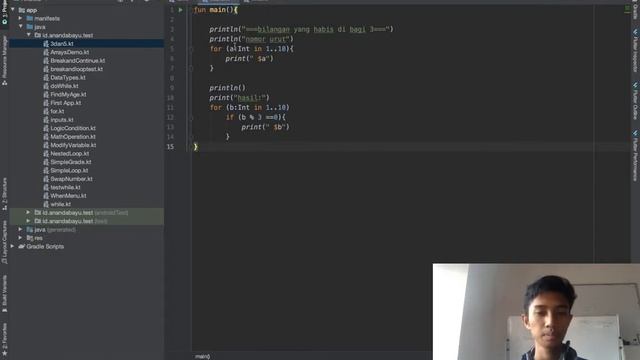Open FindMyAge.kt file

coord(68,95)
